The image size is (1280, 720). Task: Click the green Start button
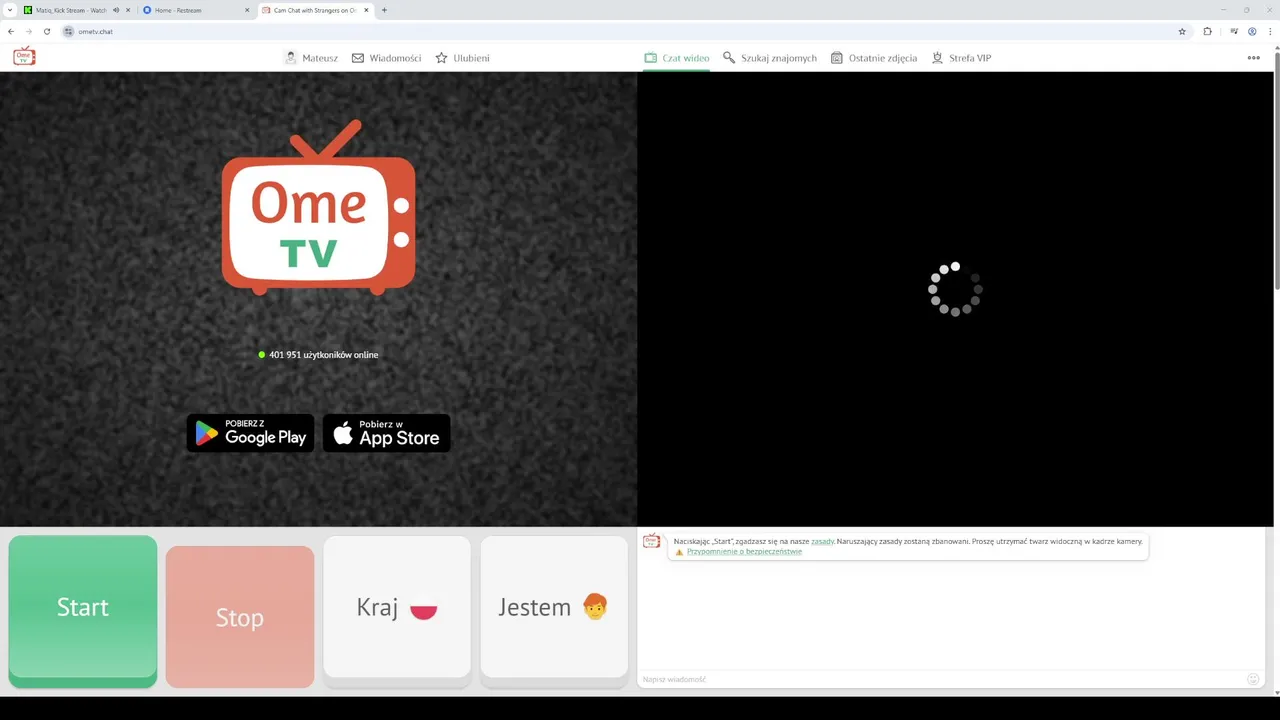pos(83,610)
